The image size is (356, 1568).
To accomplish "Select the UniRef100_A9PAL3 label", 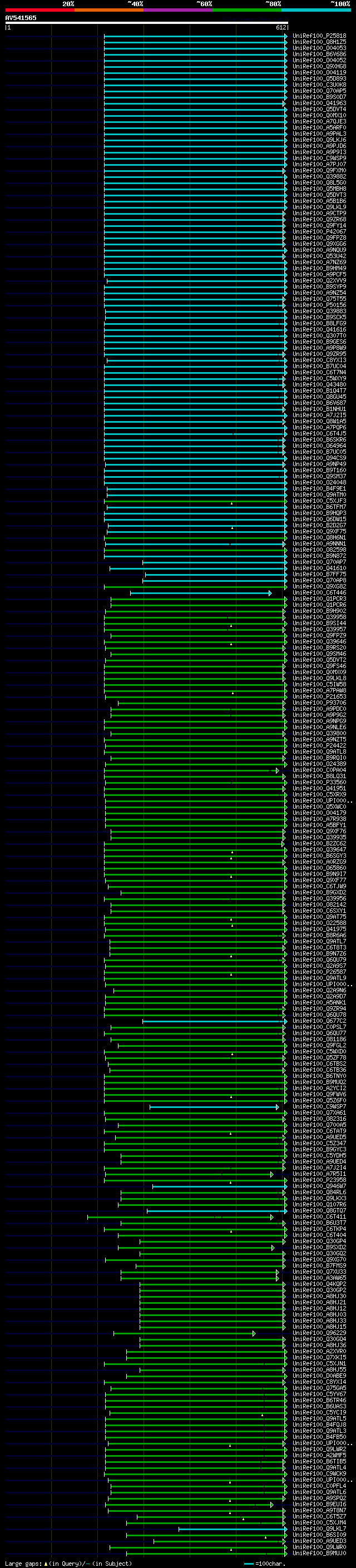I will click(x=319, y=134).
